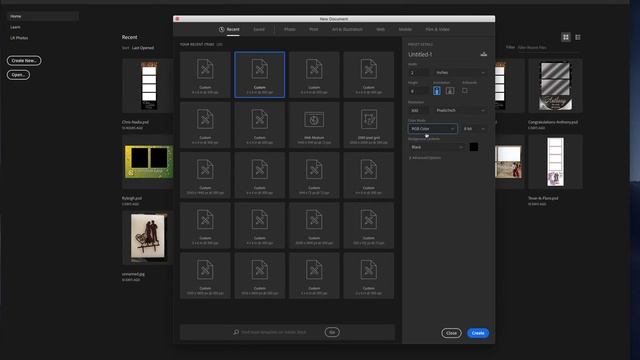Click the Filter Recent Files field

[x=548, y=48]
